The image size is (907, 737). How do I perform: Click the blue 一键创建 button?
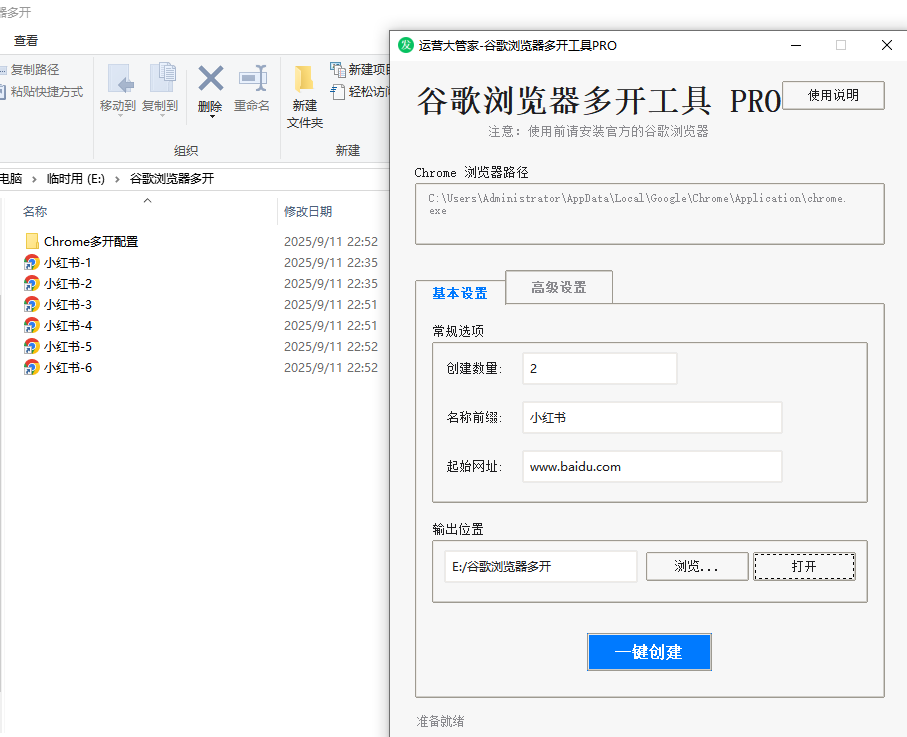tap(649, 652)
